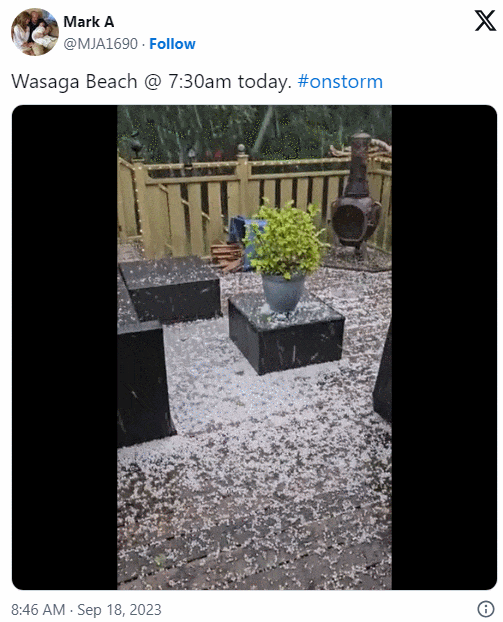Open the tweet info icon
Viewport: 503px width, 622px height.
tap(486, 609)
